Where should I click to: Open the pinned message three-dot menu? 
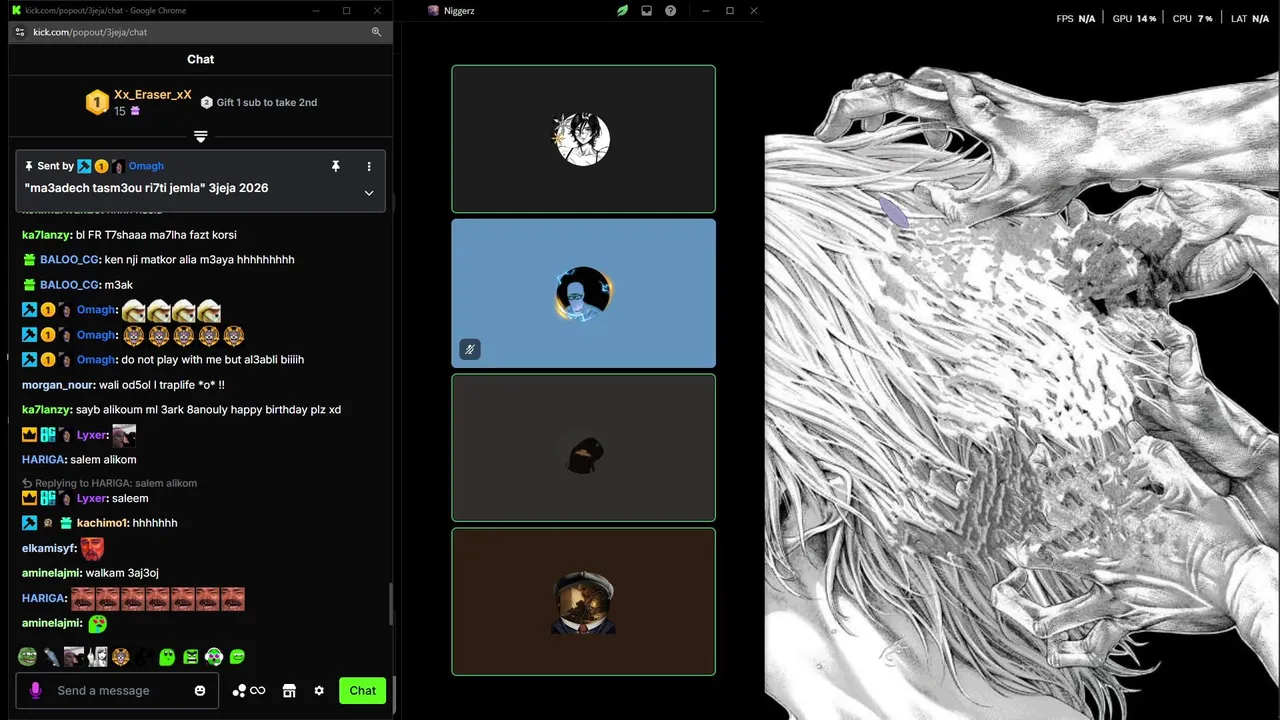(369, 166)
